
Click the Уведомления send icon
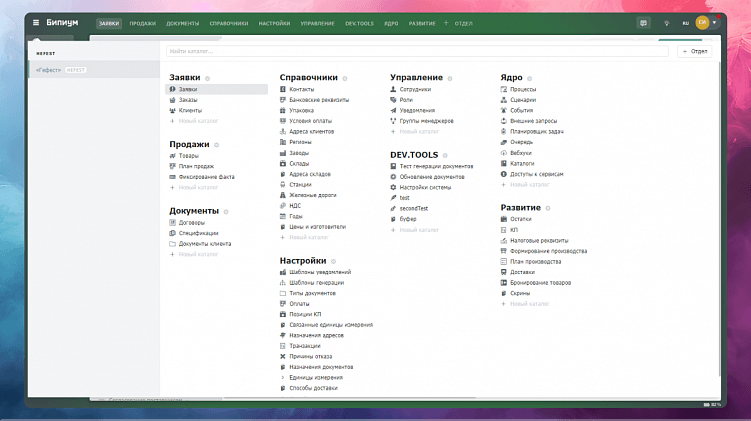pos(393,110)
